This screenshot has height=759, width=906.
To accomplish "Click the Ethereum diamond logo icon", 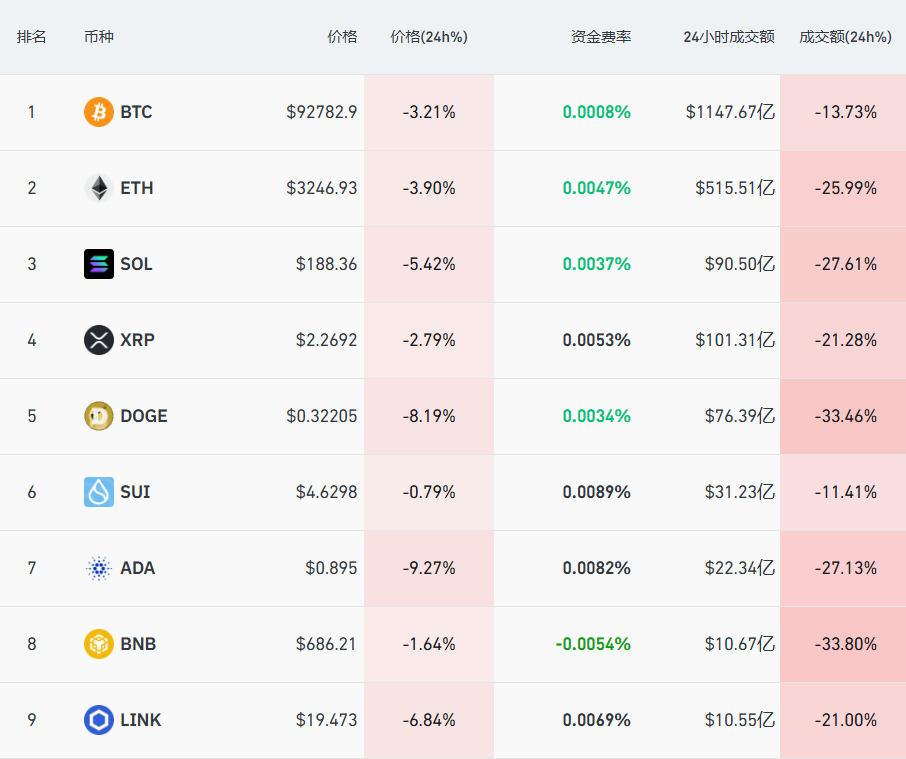I will point(99,188).
